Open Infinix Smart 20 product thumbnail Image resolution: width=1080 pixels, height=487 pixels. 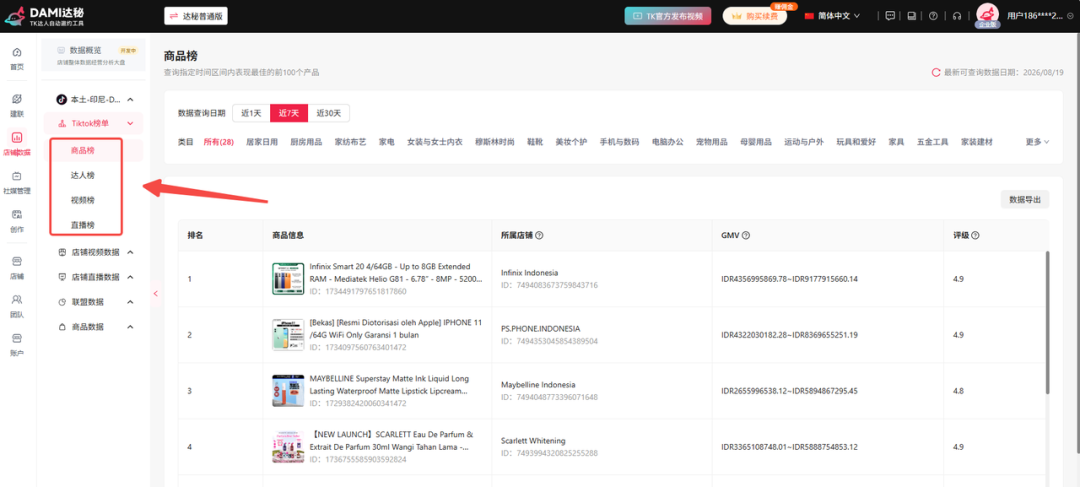coord(288,279)
